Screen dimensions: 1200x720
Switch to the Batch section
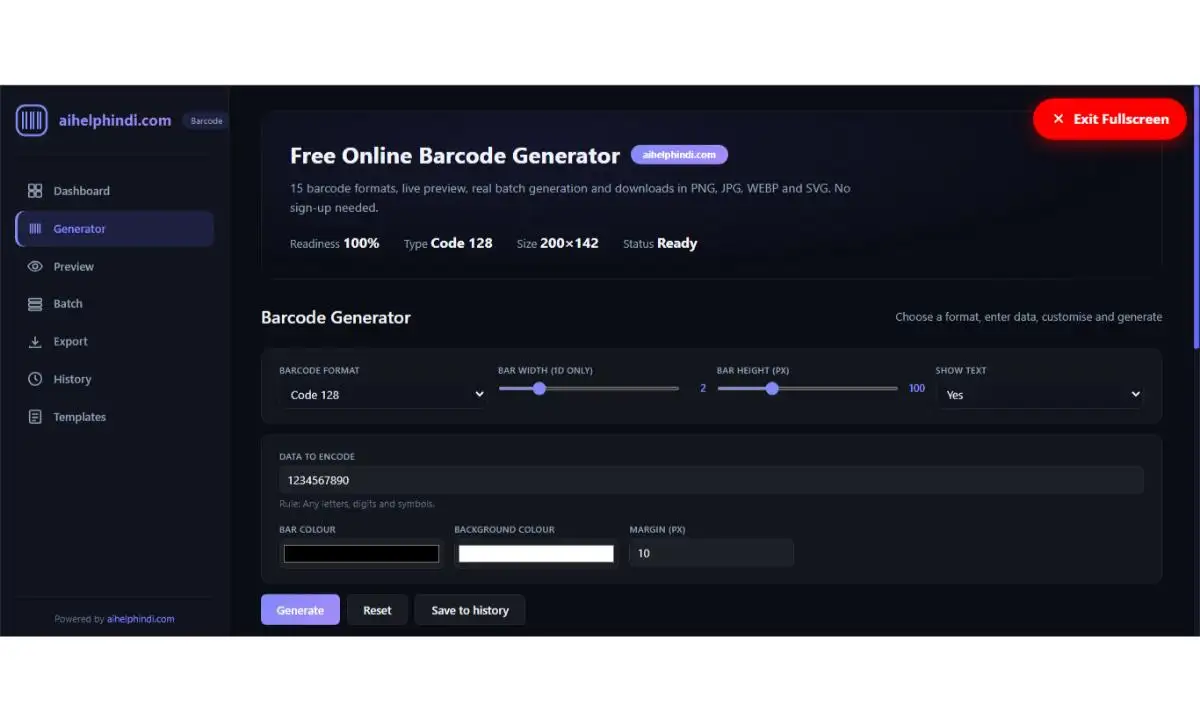tap(115, 304)
